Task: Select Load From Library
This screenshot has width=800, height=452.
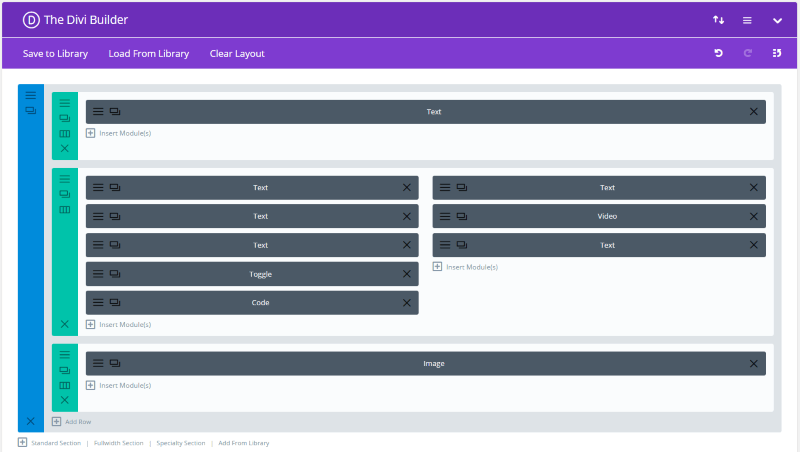Action: 148,53
